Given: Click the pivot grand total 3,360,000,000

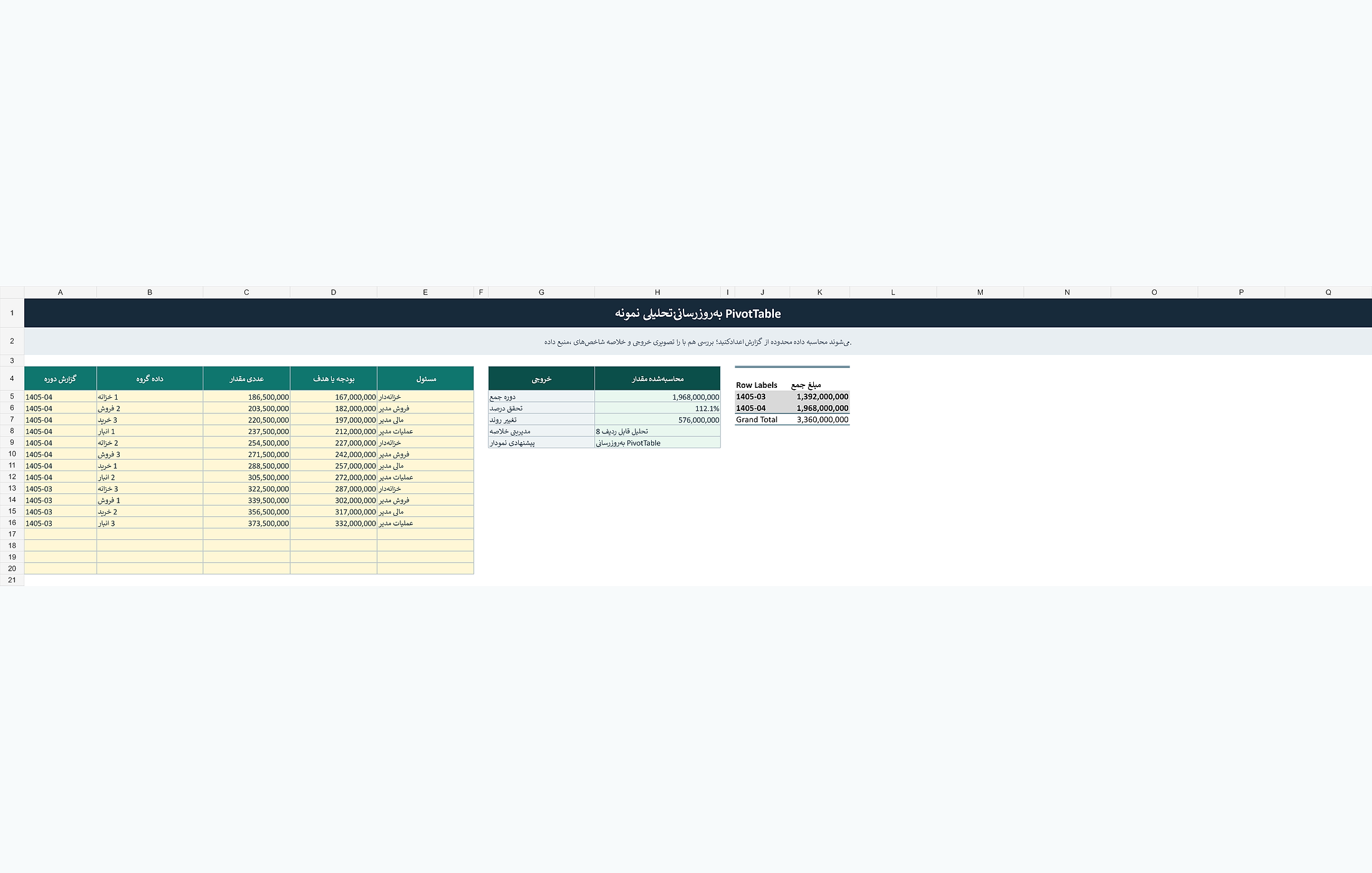Looking at the screenshot, I should tap(819, 420).
